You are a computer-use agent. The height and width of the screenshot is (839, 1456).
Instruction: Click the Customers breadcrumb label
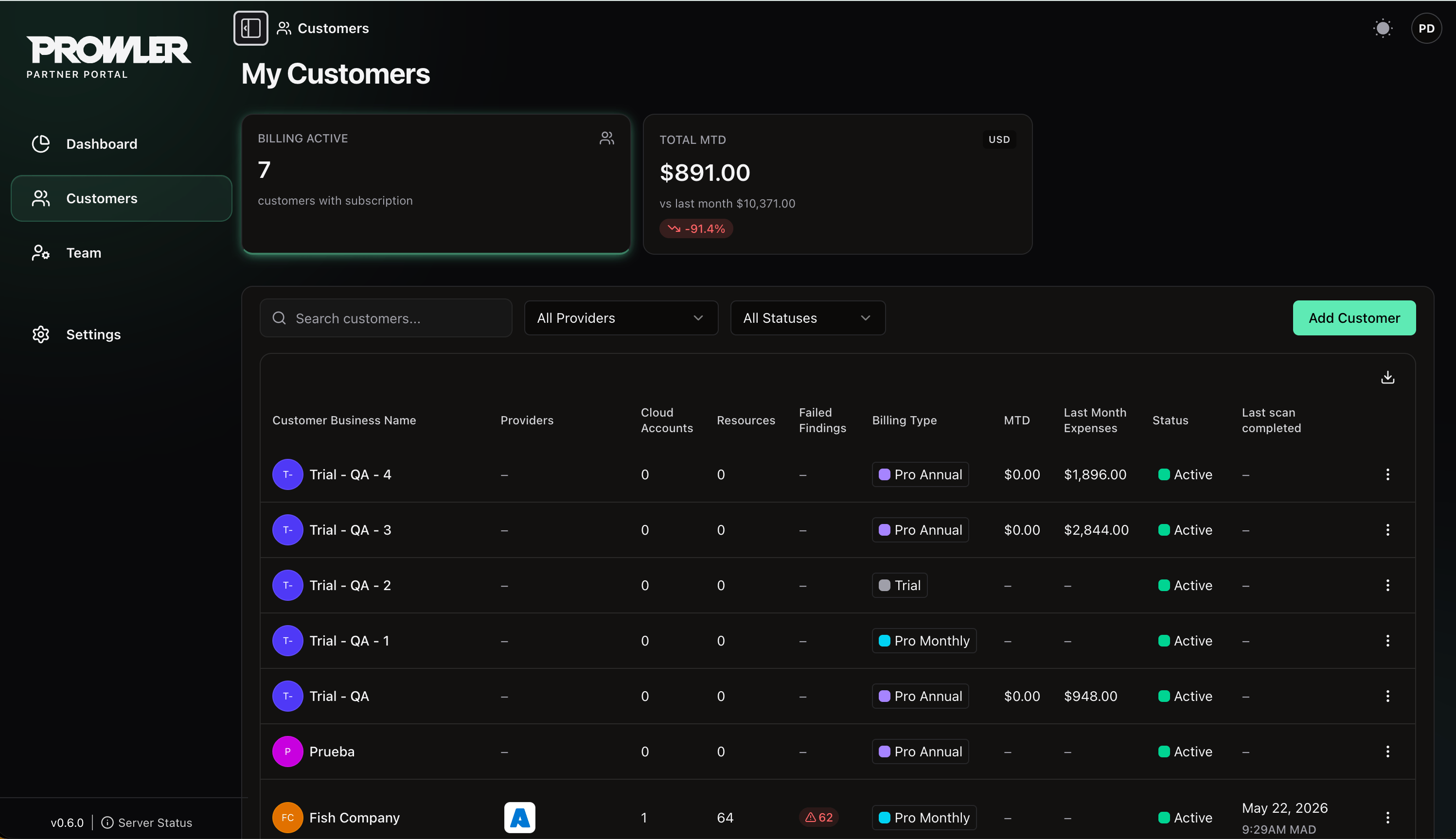tap(333, 28)
